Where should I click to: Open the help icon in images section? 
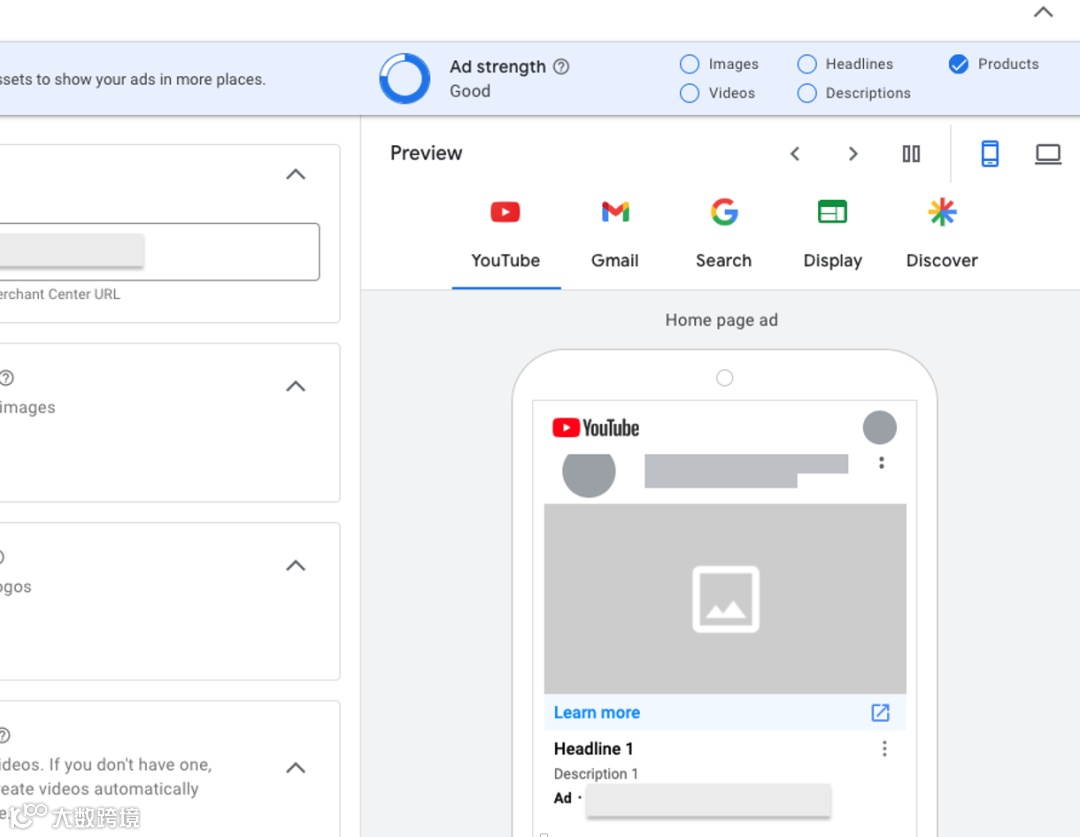point(6,378)
